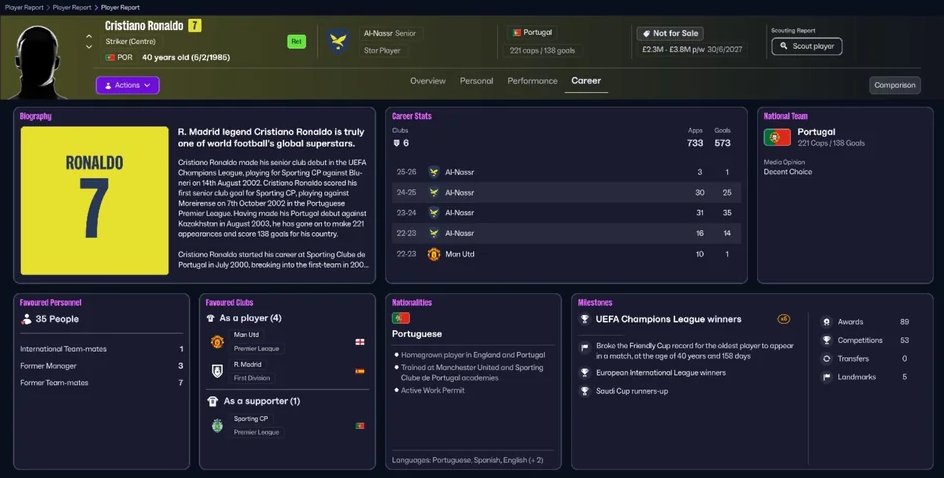Click the trophy icon beside Saudi Cup runners-up
Viewport: 944px width, 478px height.
584,391
